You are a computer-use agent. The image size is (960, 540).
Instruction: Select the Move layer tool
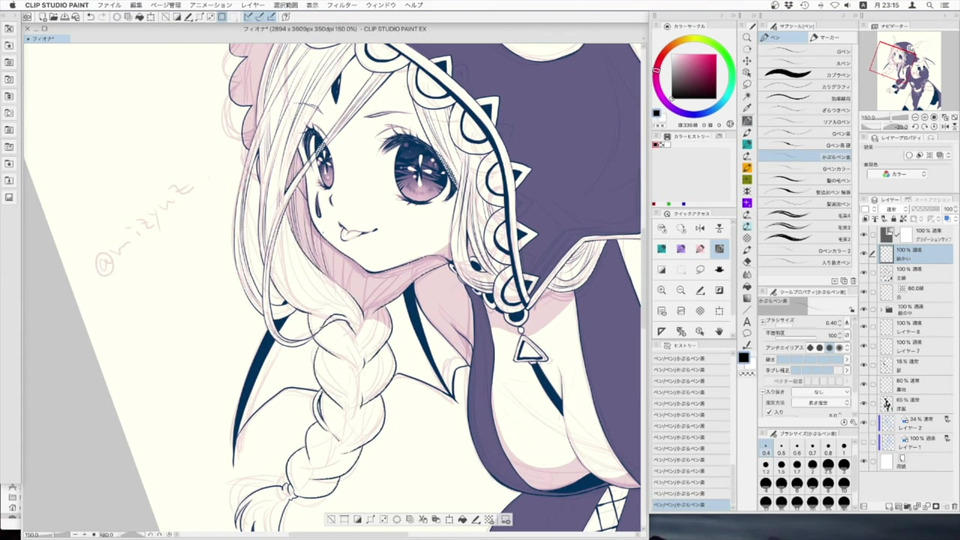[747, 61]
